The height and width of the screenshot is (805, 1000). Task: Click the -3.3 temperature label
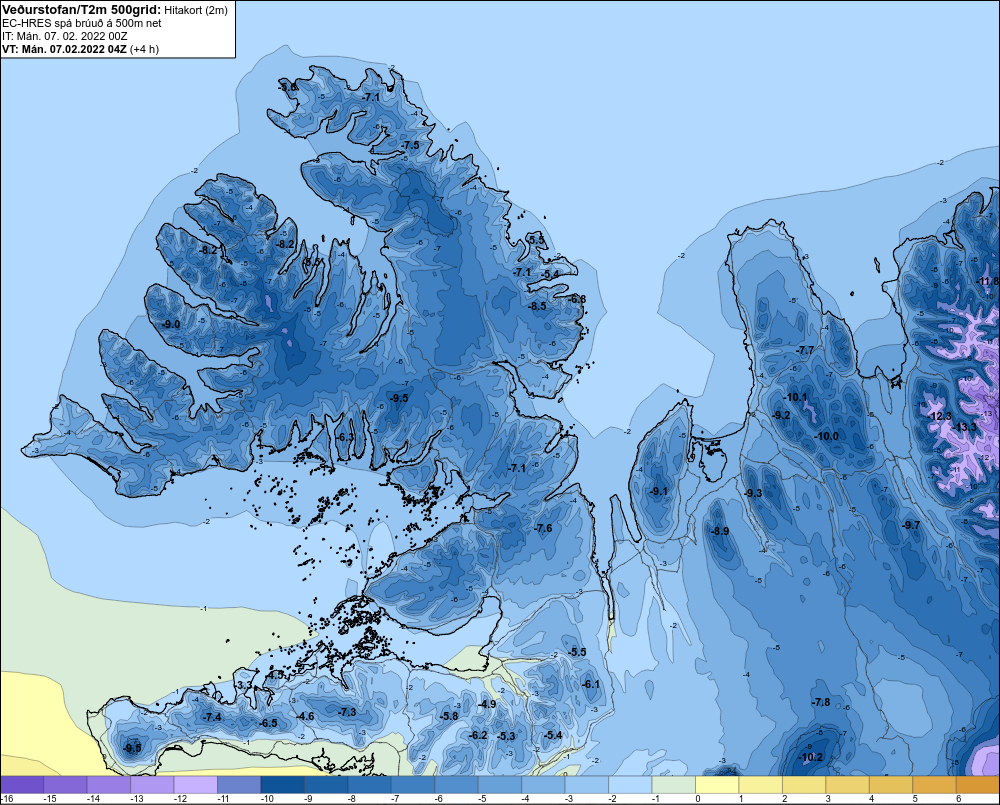coord(245,686)
